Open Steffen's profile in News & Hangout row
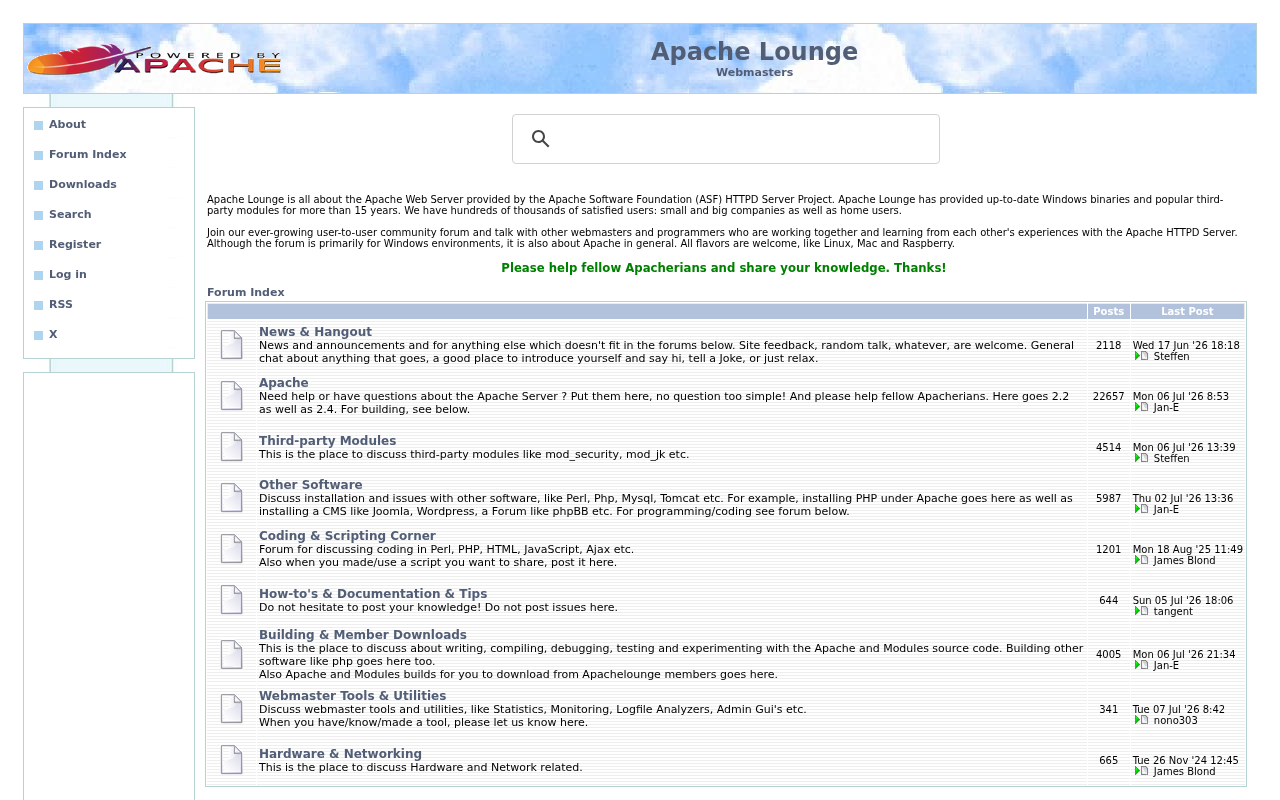1280x800 pixels. (x=1171, y=357)
